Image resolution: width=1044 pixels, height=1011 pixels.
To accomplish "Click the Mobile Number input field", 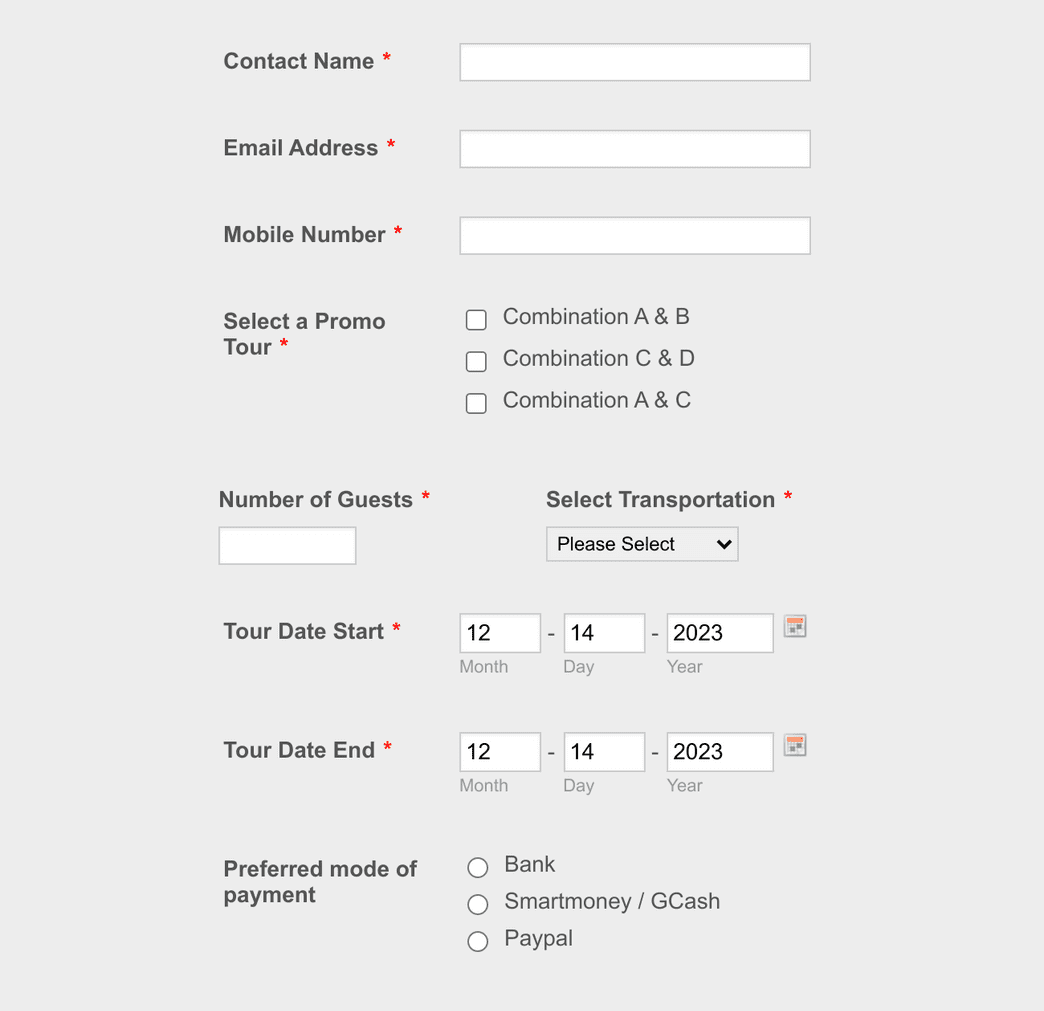I will pos(634,235).
